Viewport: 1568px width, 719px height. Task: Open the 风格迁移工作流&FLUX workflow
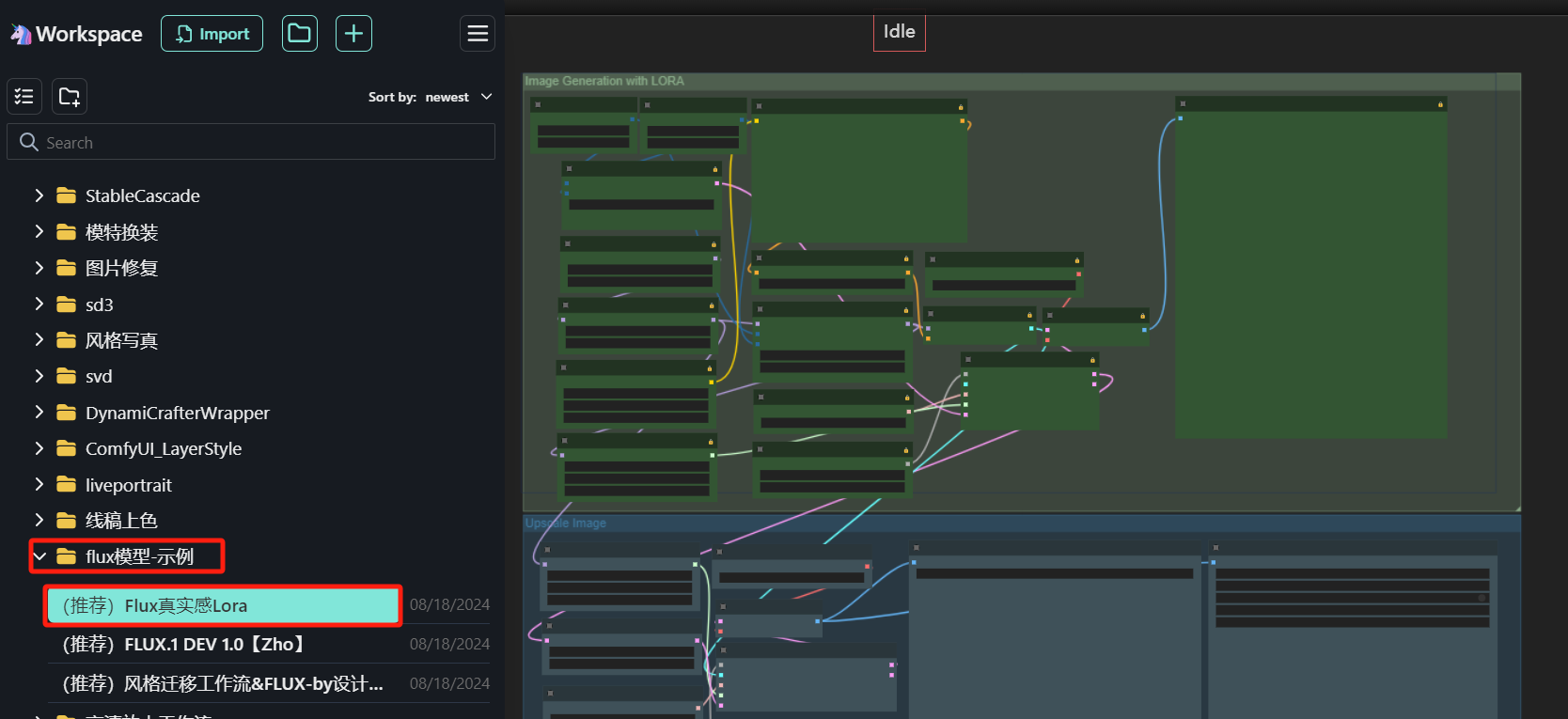pos(223,683)
